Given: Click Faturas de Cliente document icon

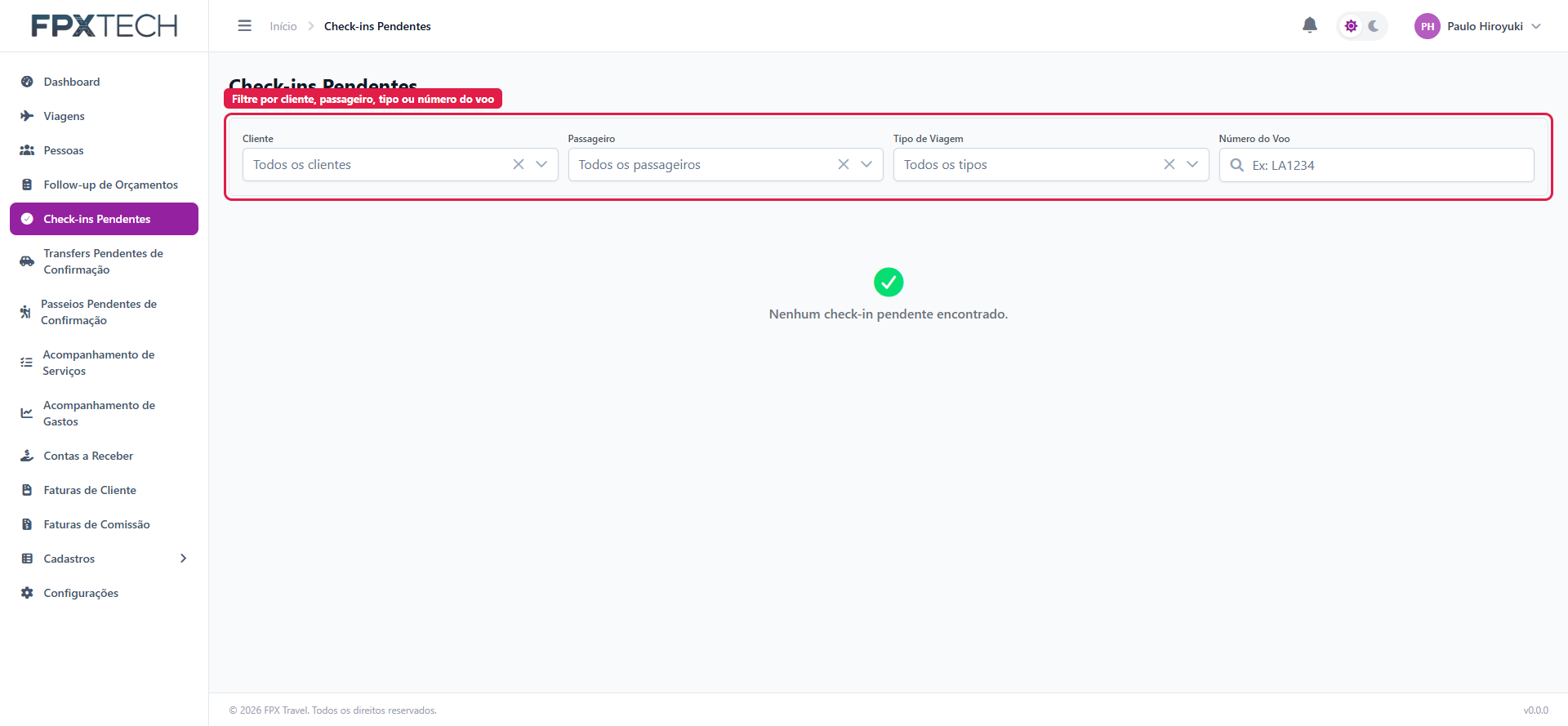Looking at the screenshot, I should [27, 490].
